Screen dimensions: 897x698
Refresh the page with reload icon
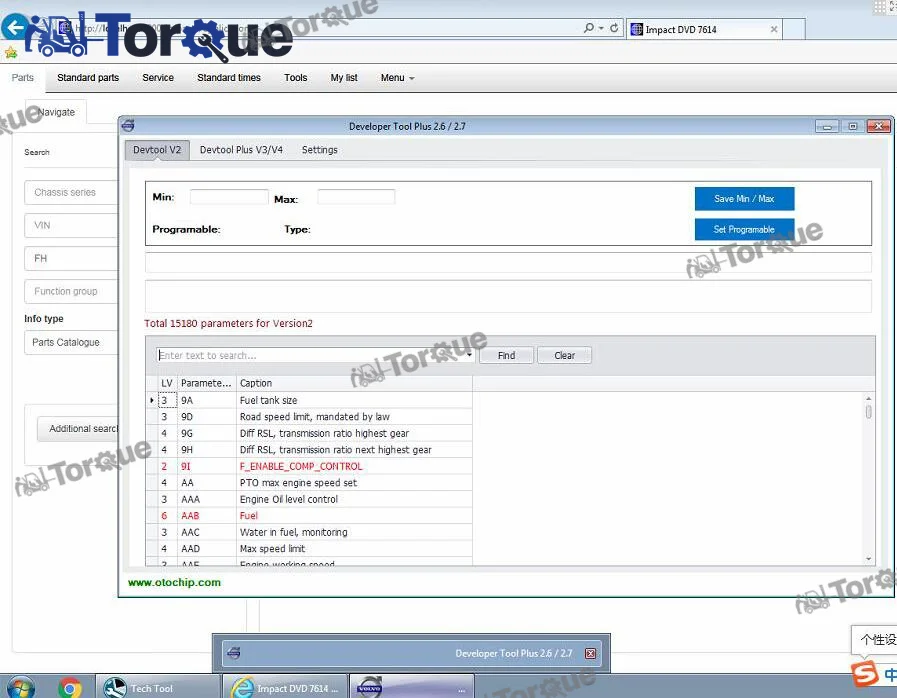pos(614,27)
